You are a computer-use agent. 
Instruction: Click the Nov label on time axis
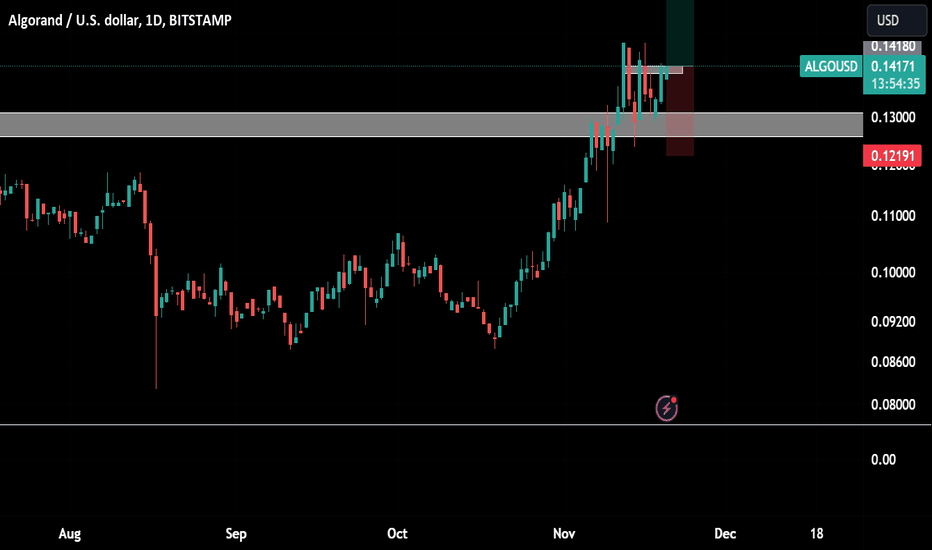click(563, 533)
